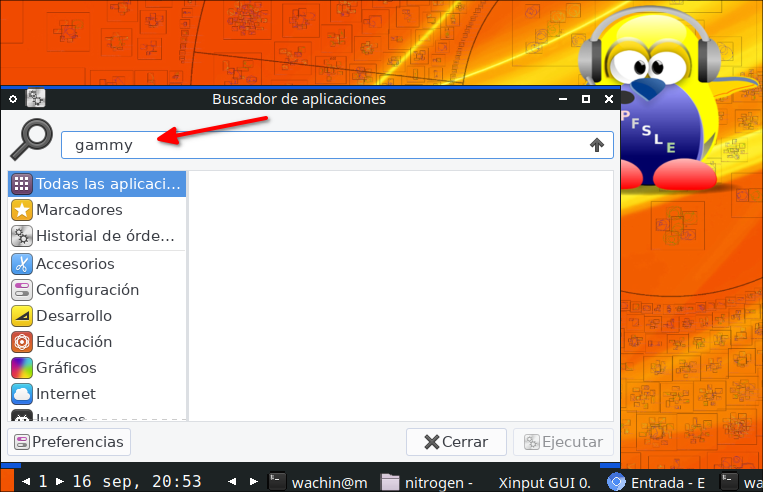Click the Todas las aplicaciones grid icon
This screenshot has height=492, width=763.
(22, 184)
